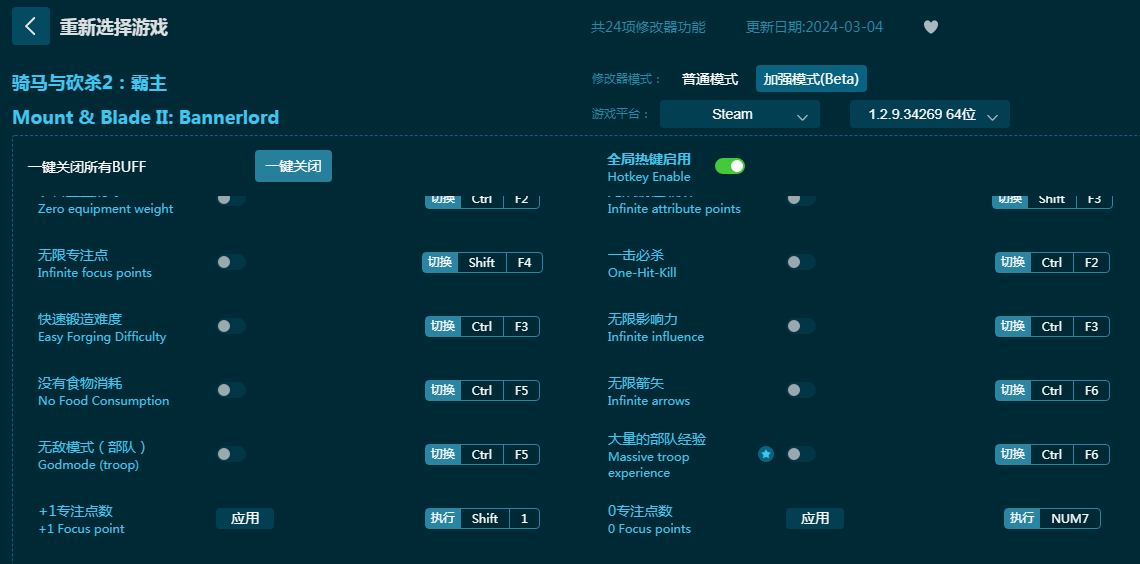The width and height of the screenshot is (1140, 564).
Task: Click 切换 hotkey button for Easy Forging Difficulty
Action: [x=443, y=326]
